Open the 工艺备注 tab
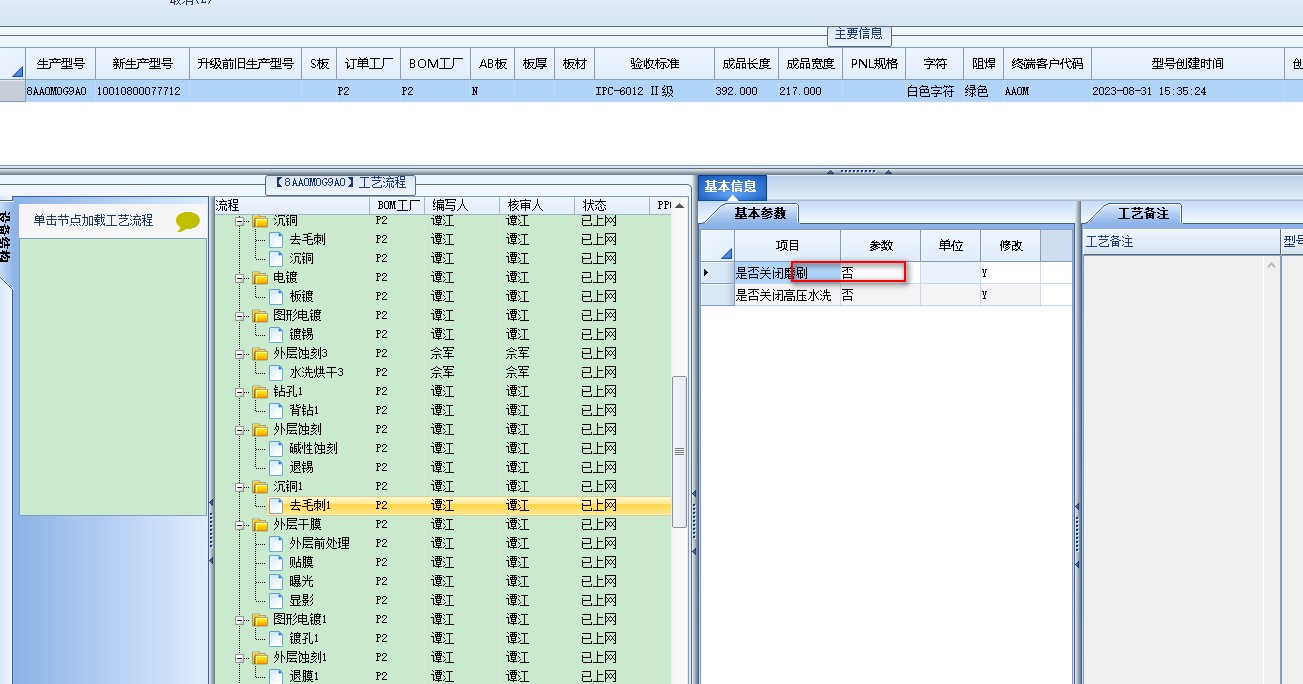The width and height of the screenshot is (1303, 684). tap(1143, 213)
